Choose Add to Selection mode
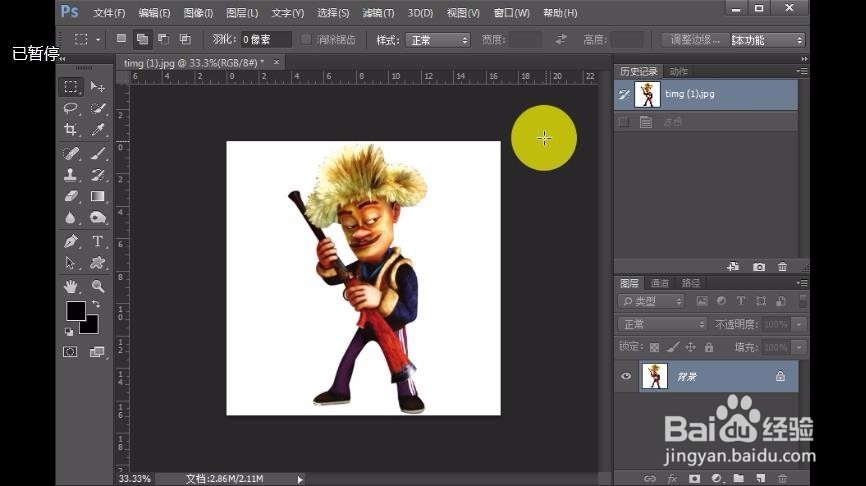 [142, 39]
